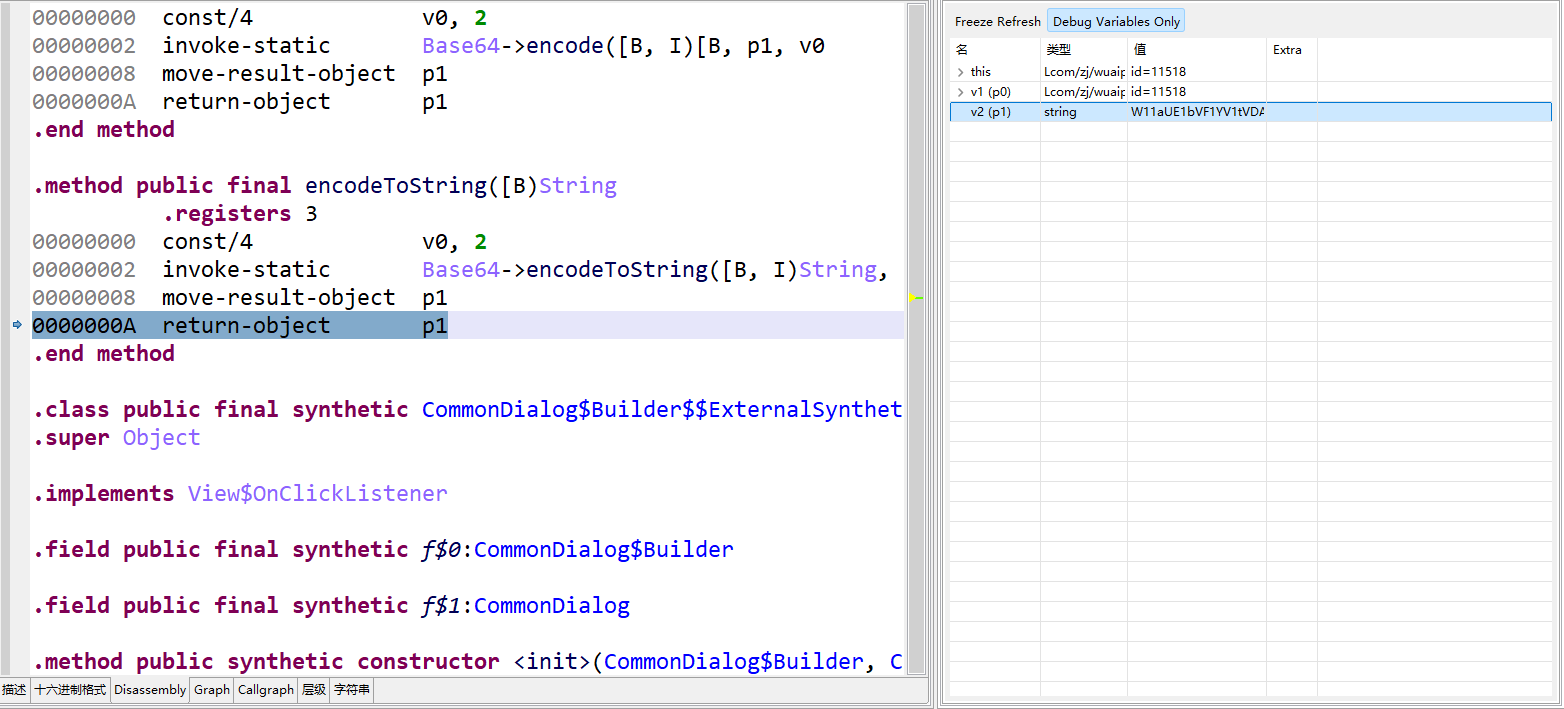Toggle Debug Variables Only filter
This screenshot has width=1564, height=709.
[x=1116, y=21]
